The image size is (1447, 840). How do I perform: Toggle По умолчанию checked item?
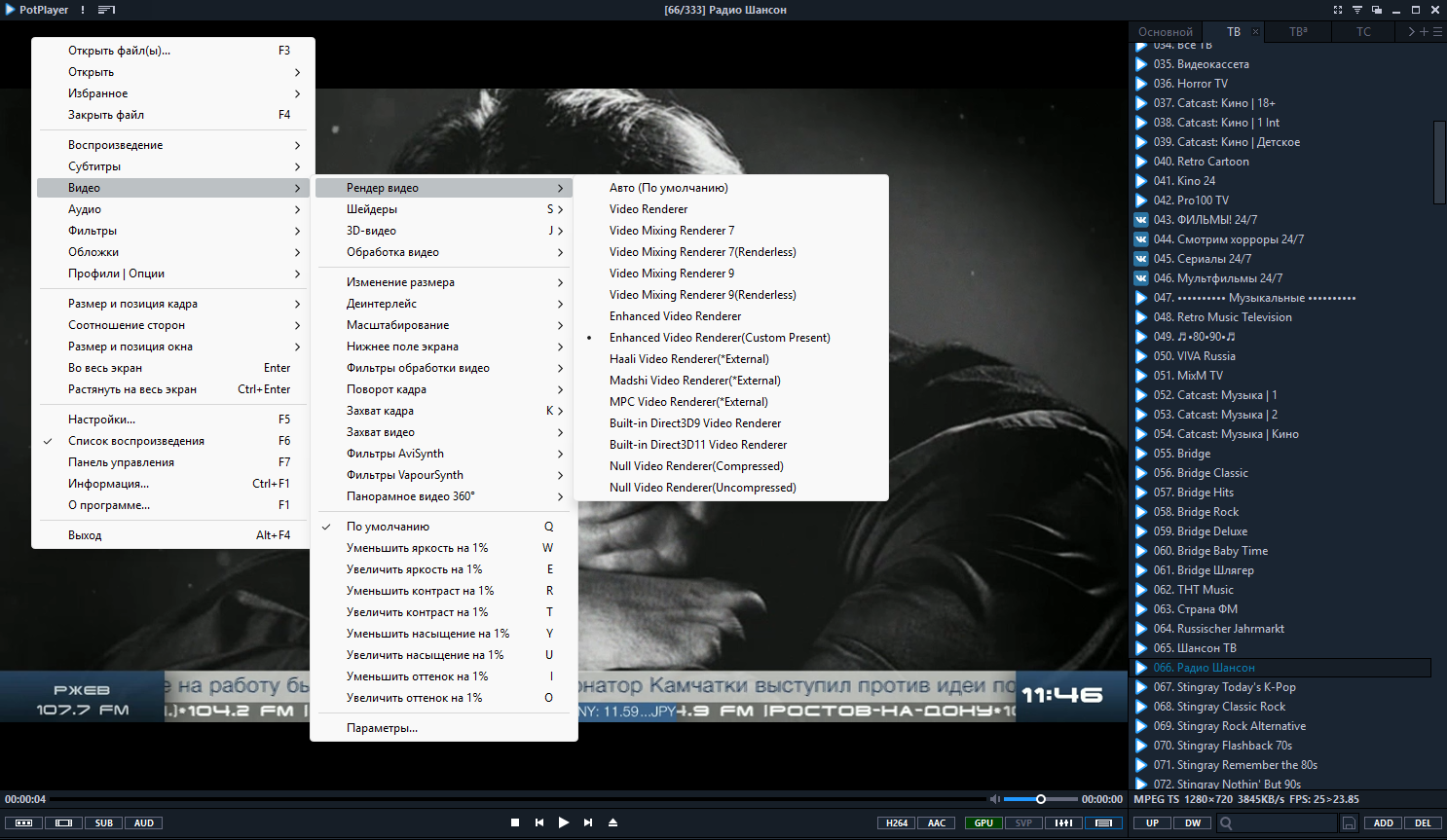click(x=444, y=527)
